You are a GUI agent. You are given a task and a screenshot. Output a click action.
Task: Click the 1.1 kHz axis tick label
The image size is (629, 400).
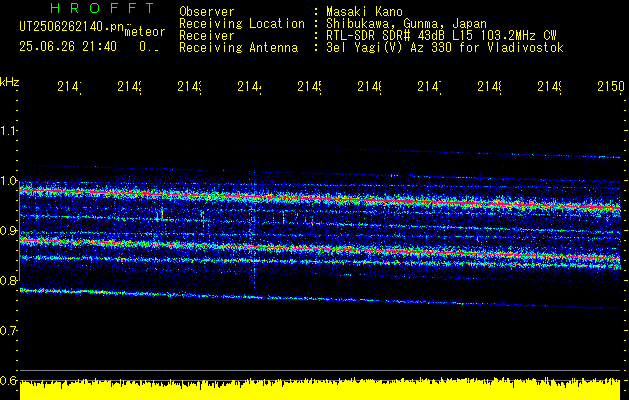tap(8, 130)
